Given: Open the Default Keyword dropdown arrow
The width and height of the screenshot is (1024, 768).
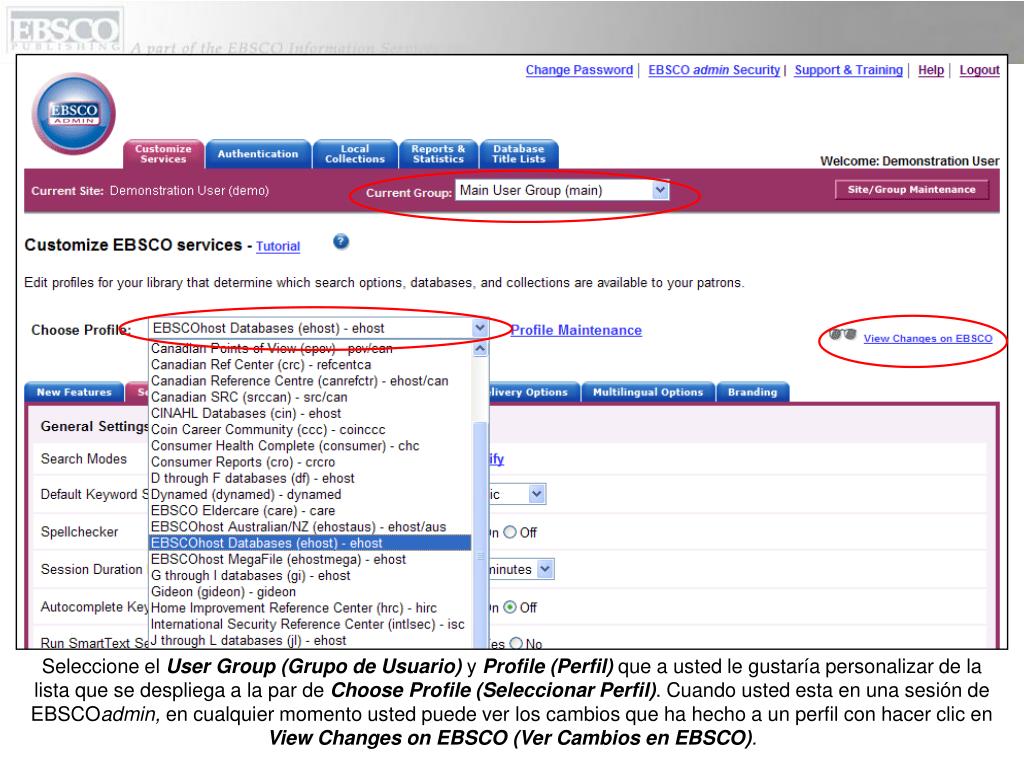Looking at the screenshot, I should pyautogui.click(x=537, y=494).
